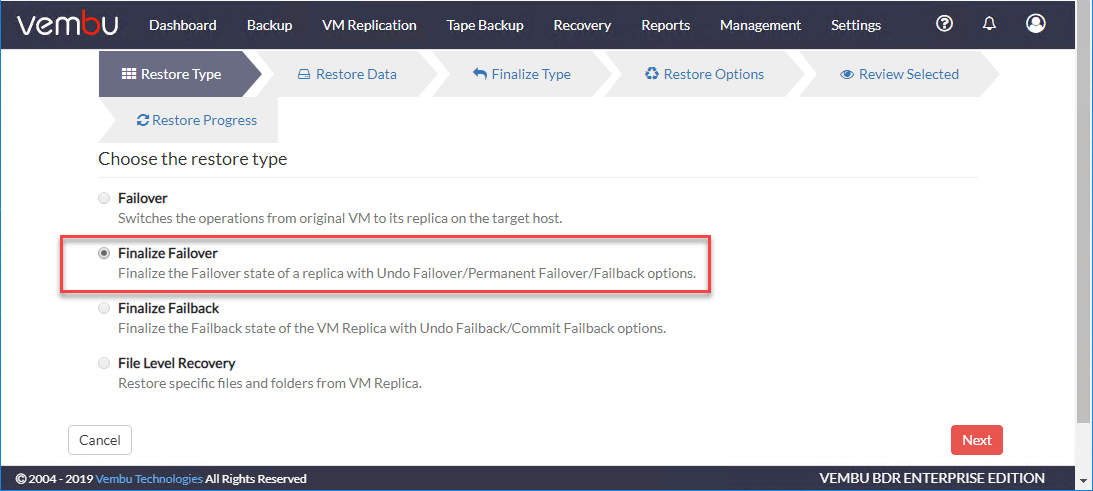Screen dimensions: 1093x491
Task: Follow the Vembu Technologies footer link
Action: (x=149, y=478)
